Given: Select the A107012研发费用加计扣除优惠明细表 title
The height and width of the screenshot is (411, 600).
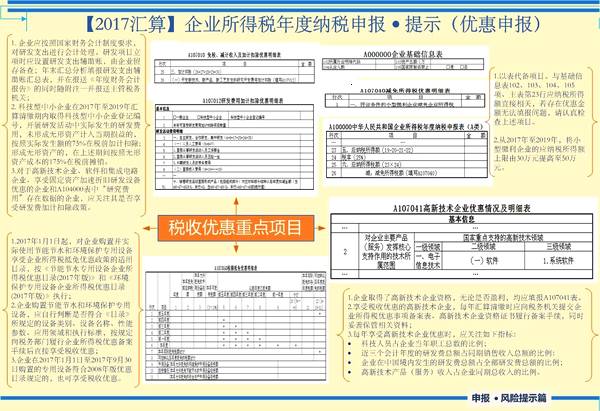Looking at the screenshot, I should pos(243,101).
